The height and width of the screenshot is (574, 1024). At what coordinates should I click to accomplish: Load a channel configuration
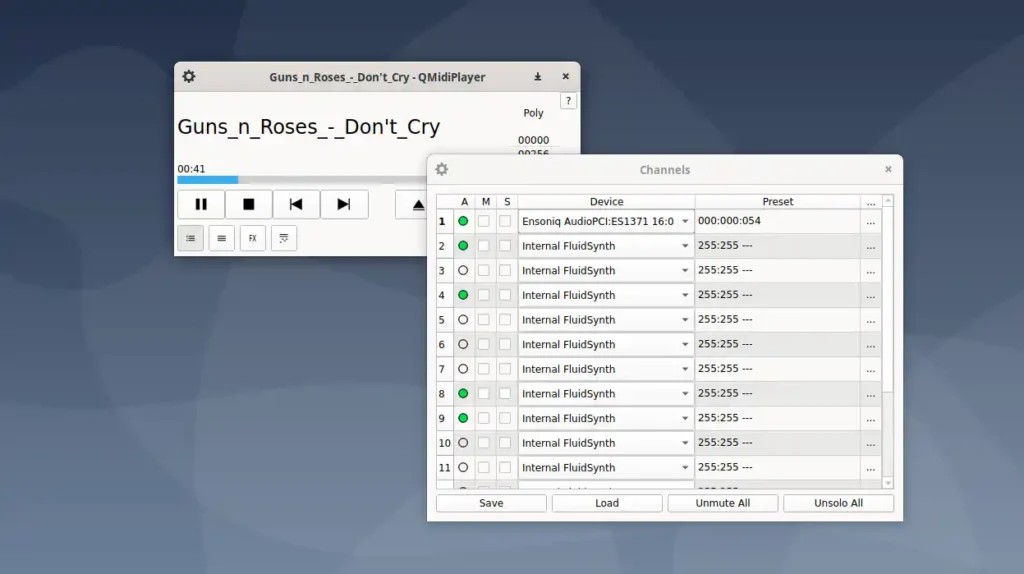click(607, 503)
